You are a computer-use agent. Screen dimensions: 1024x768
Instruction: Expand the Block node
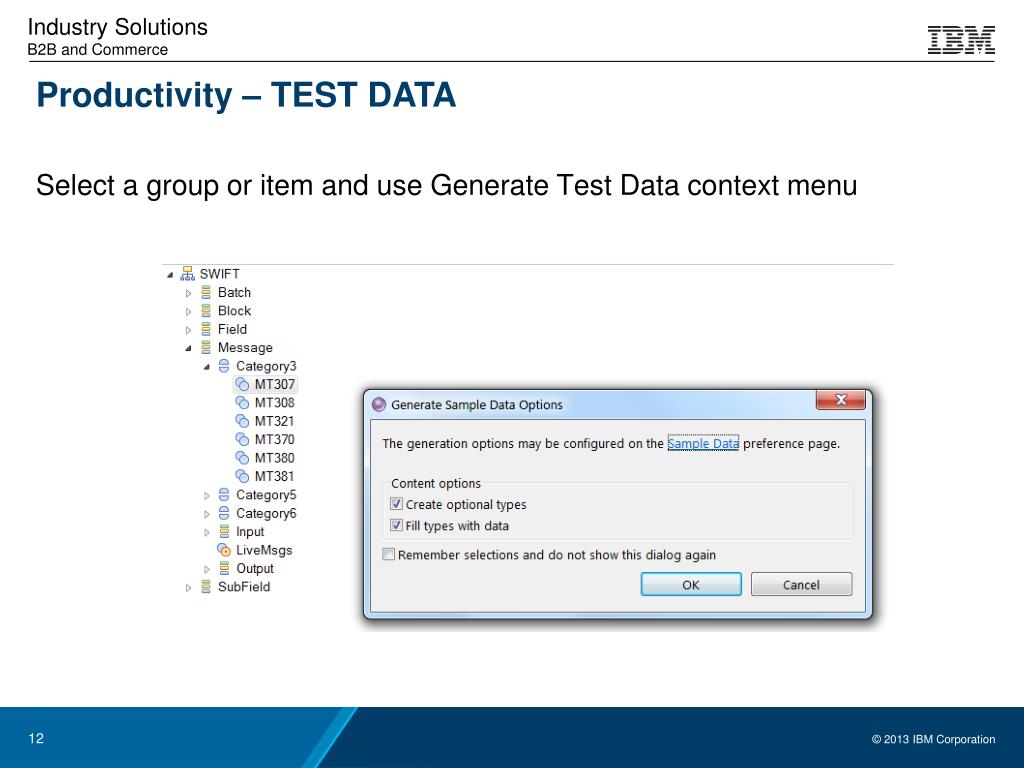click(x=189, y=312)
